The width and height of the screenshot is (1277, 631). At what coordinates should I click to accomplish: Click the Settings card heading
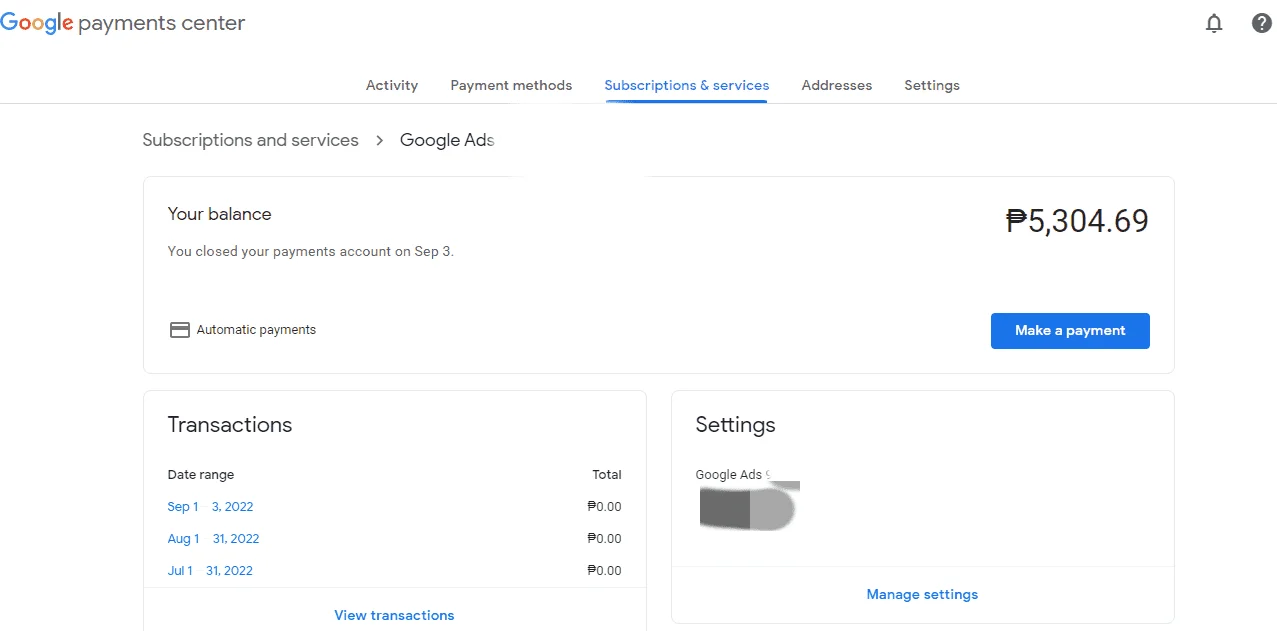tap(735, 425)
